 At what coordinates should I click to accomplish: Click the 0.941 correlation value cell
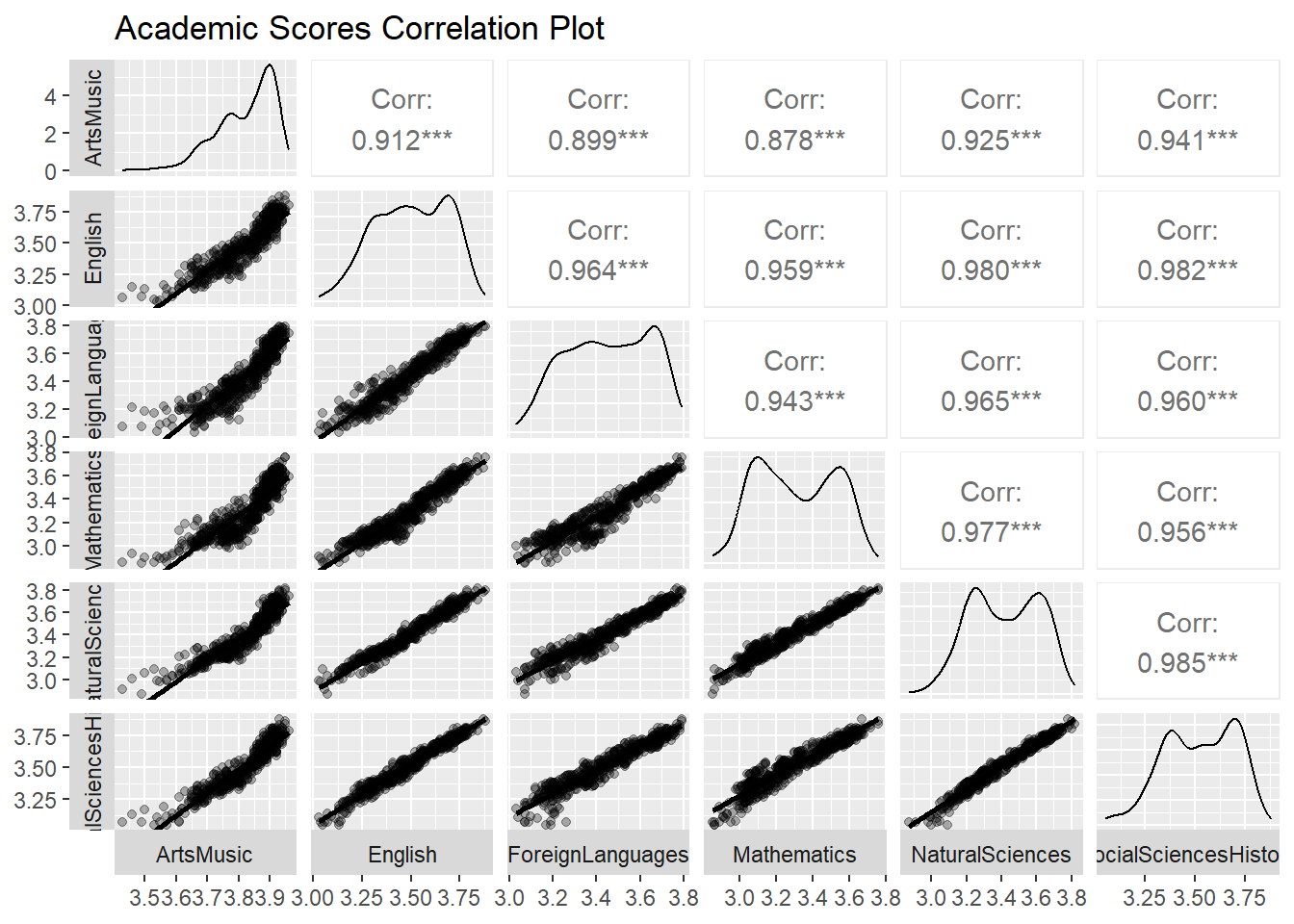tap(1187, 119)
